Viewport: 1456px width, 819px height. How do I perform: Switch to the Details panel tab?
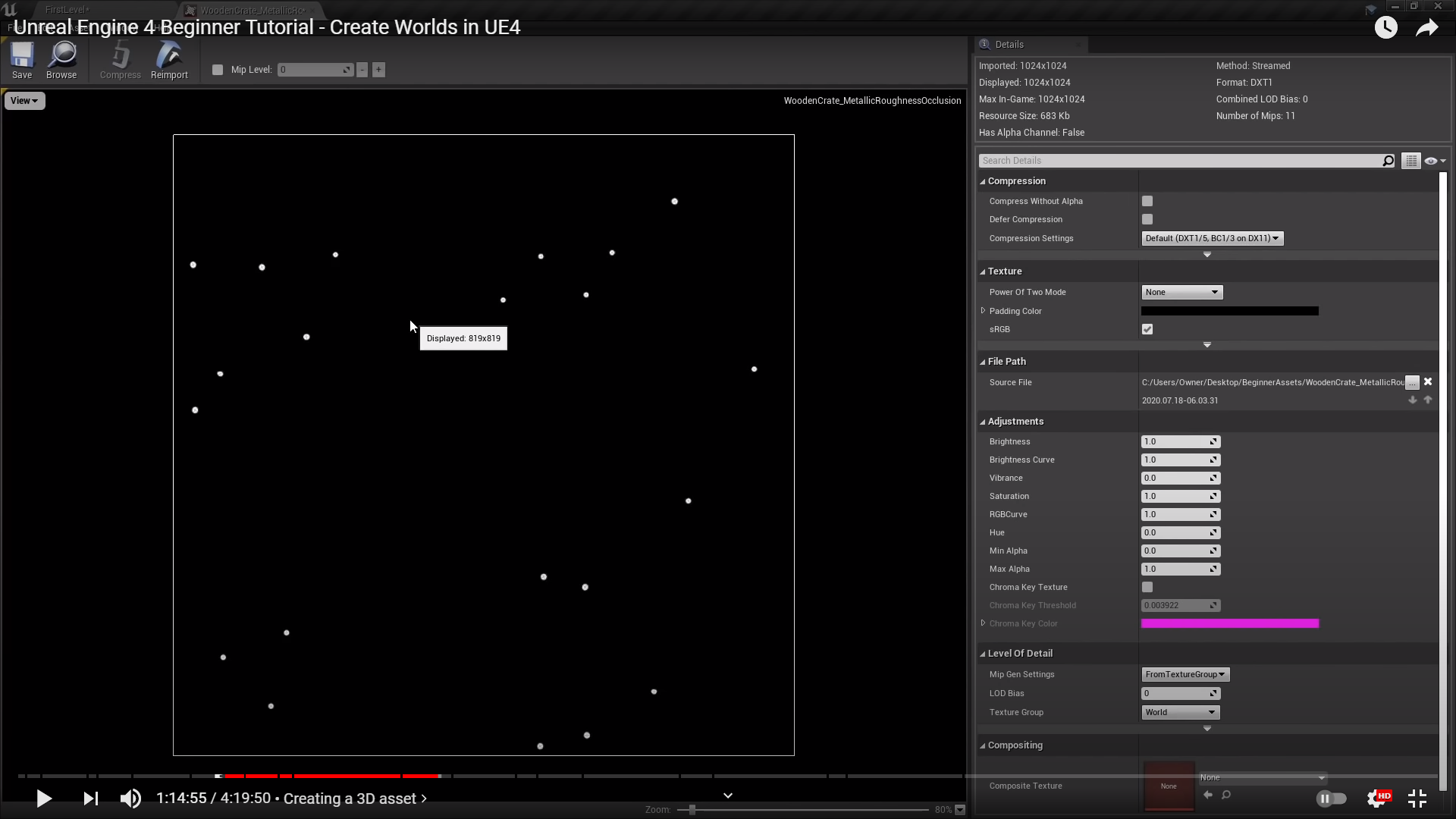click(x=1009, y=45)
